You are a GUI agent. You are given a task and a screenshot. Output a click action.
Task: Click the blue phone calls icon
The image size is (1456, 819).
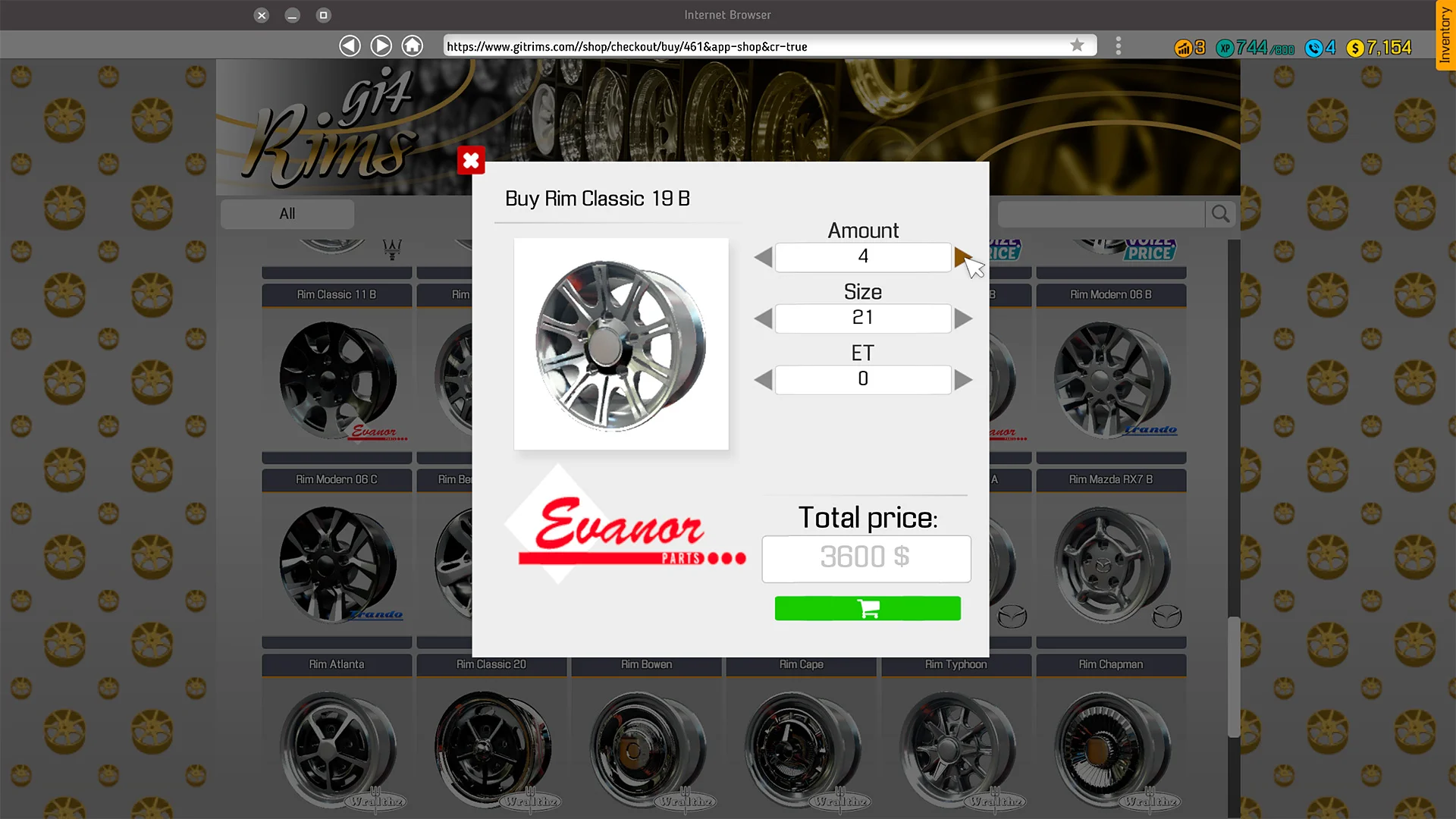[x=1314, y=48]
